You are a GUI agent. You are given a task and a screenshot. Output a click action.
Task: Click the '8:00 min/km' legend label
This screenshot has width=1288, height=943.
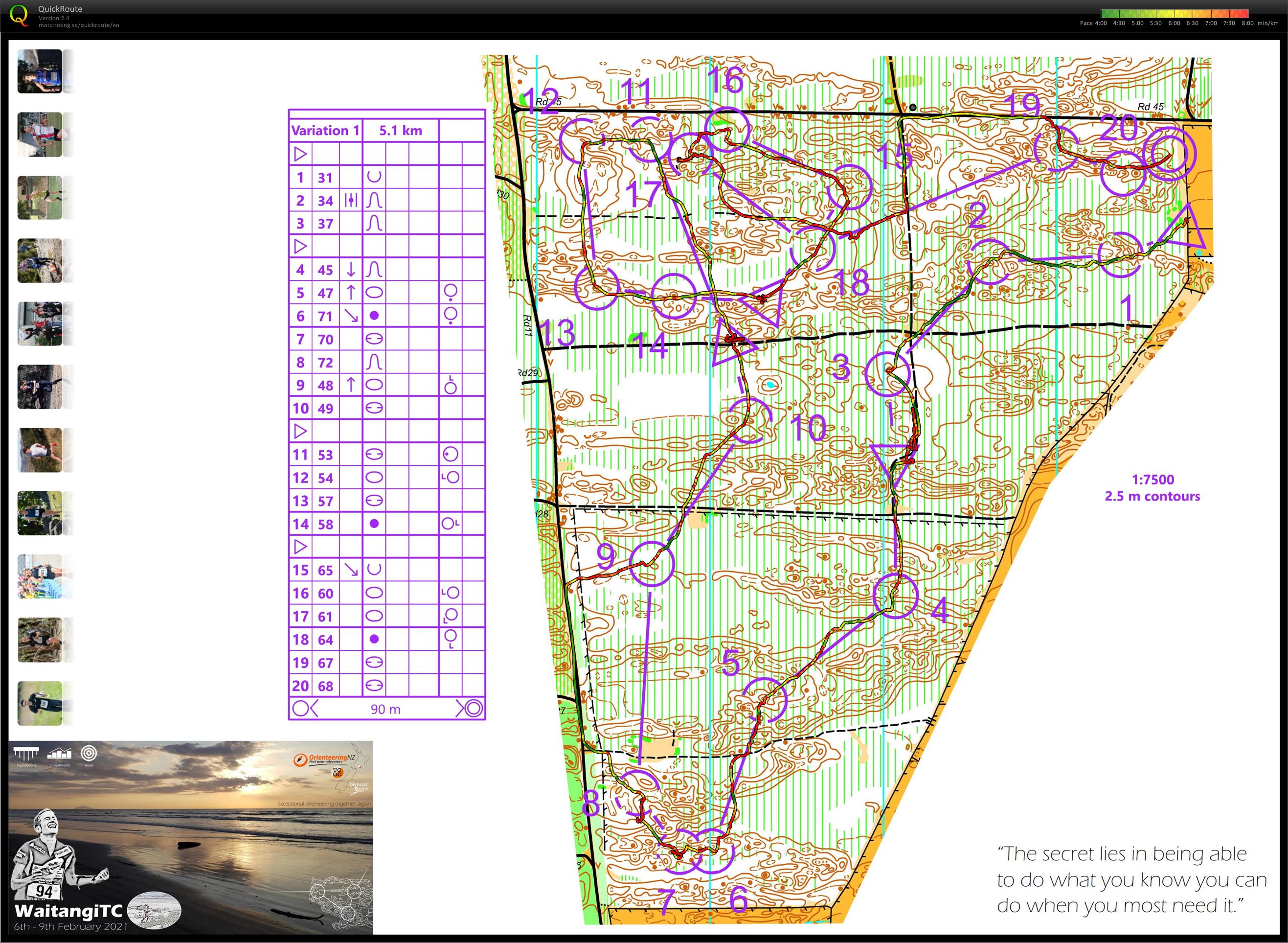point(1260,23)
